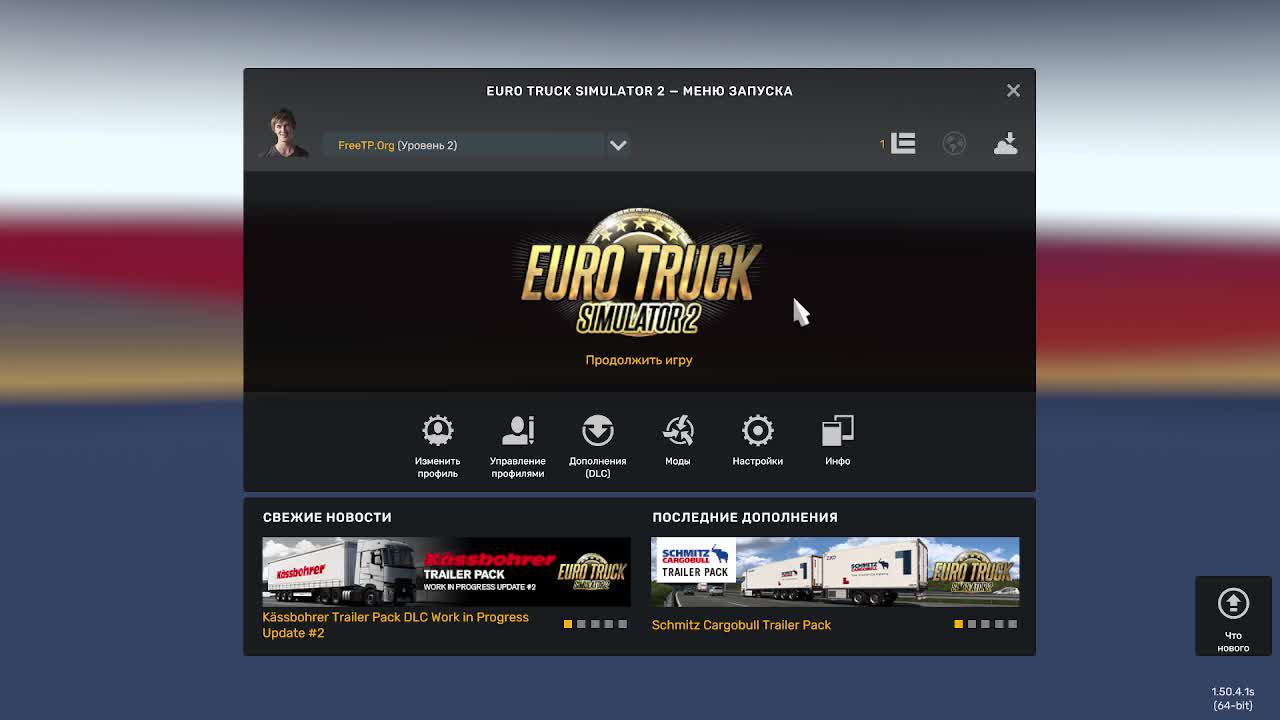Click the load save list icon
Viewport: 1280px width, 720px height.
pyautogui.click(x=903, y=144)
